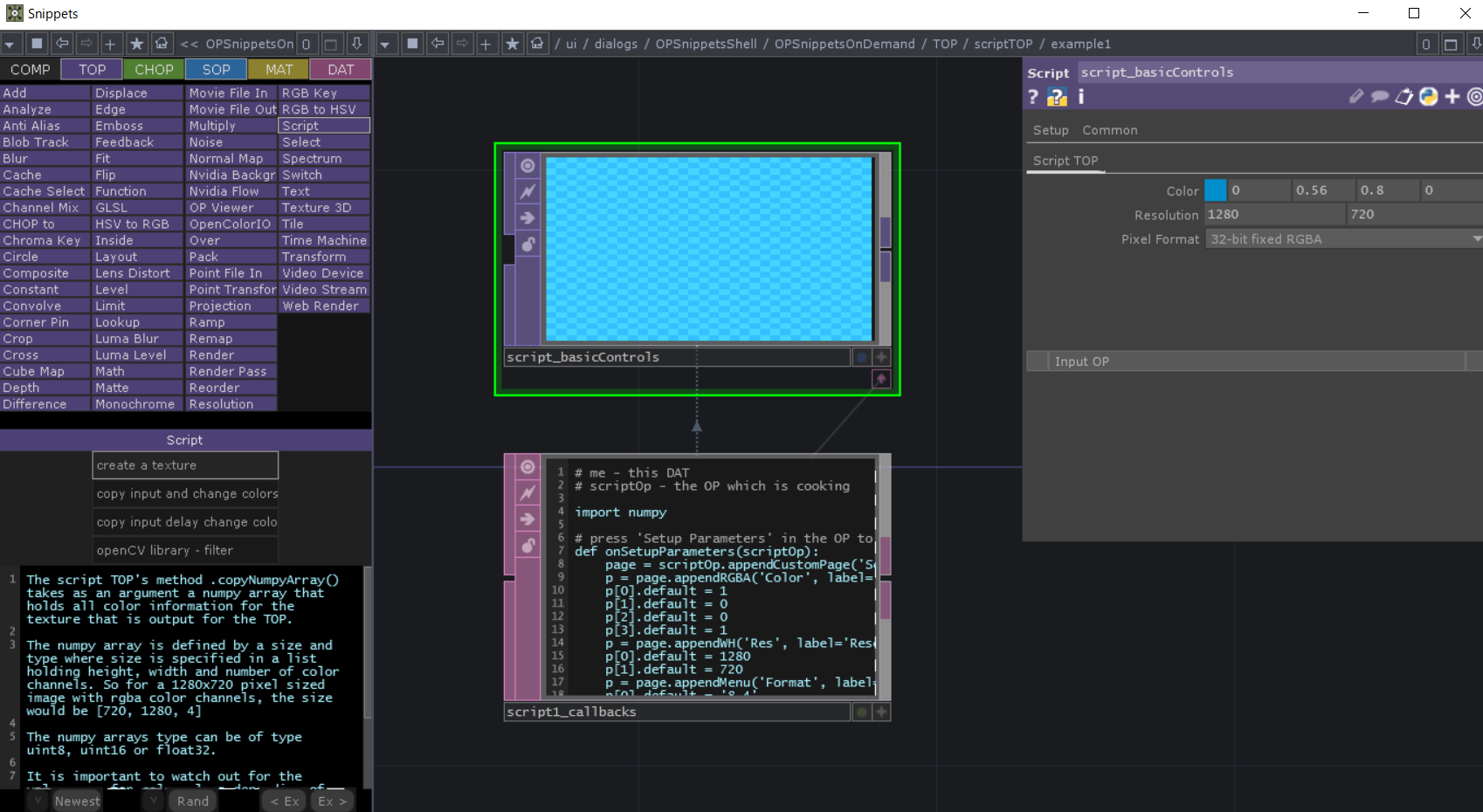Select the Common parameter page tab
This screenshot has width=1483, height=812.
tap(1109, 129)
